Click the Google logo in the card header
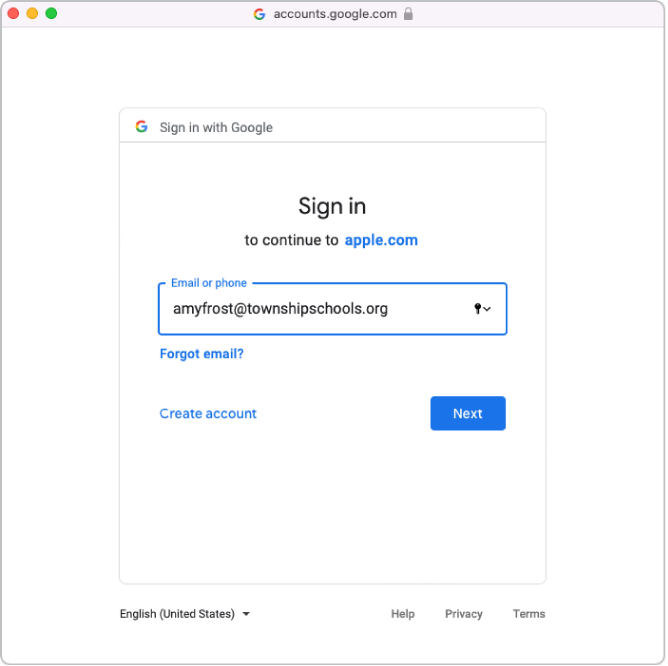The height and width of the screenshot is (666, 668). (x=142, y=127)
